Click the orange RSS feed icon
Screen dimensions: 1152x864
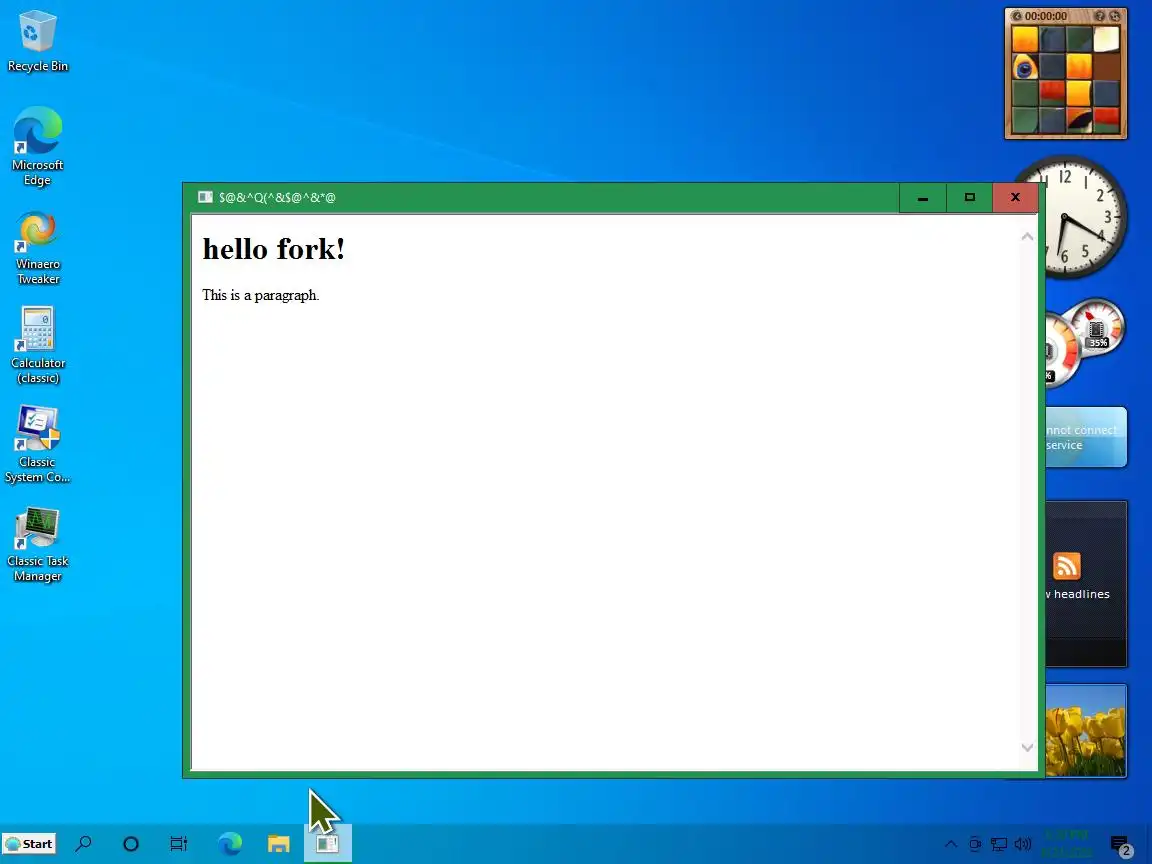(x=1067, y=566)
